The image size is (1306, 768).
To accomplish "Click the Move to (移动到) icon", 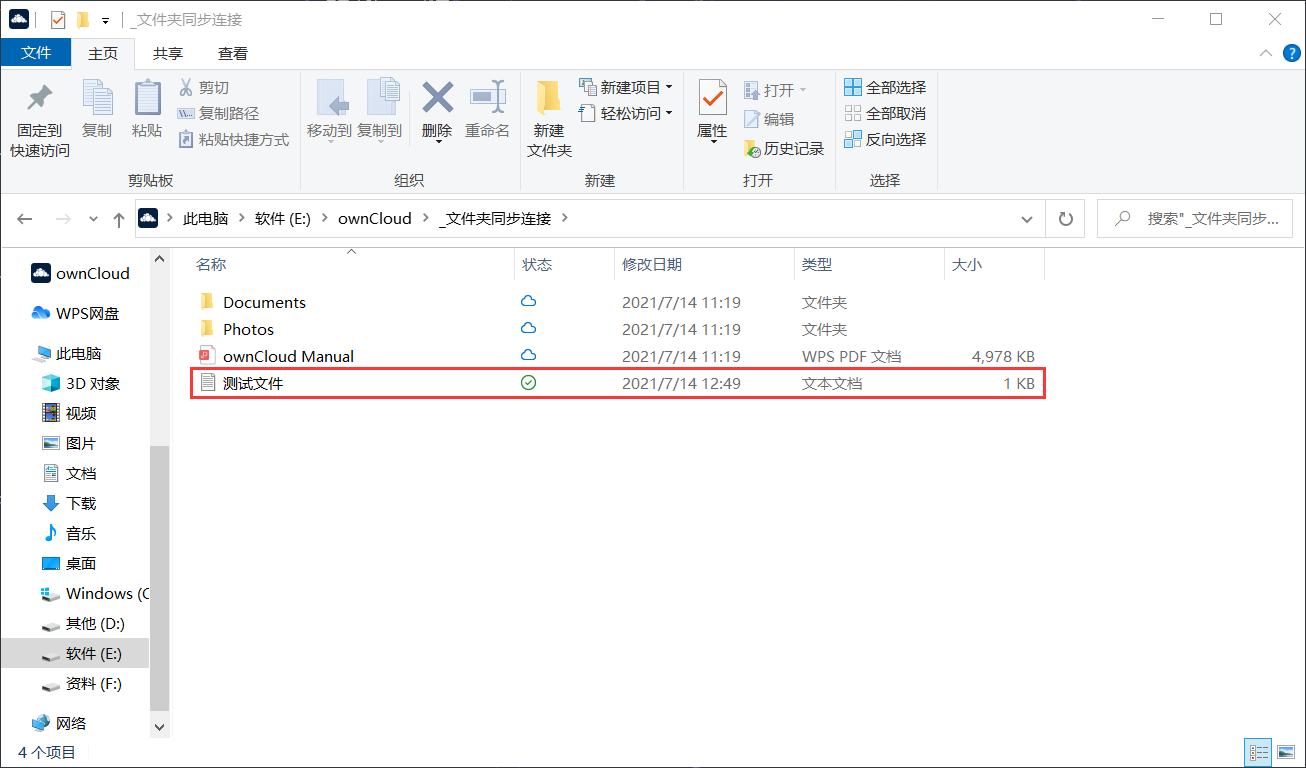I will 330,98.
